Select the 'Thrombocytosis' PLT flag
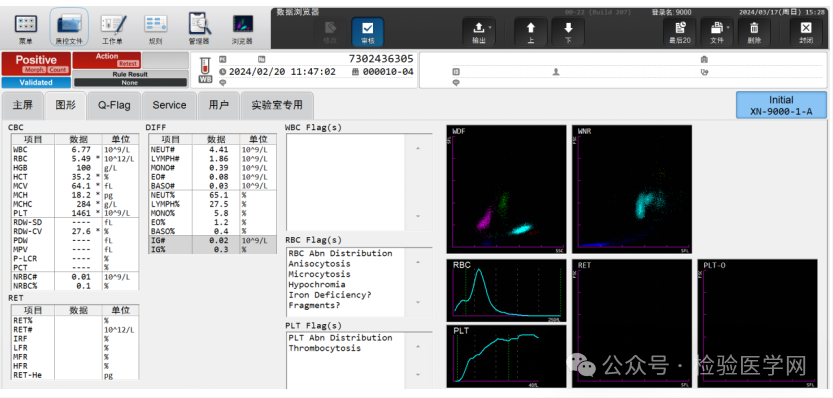Screen dimensions: 833x398 (325, 349)
